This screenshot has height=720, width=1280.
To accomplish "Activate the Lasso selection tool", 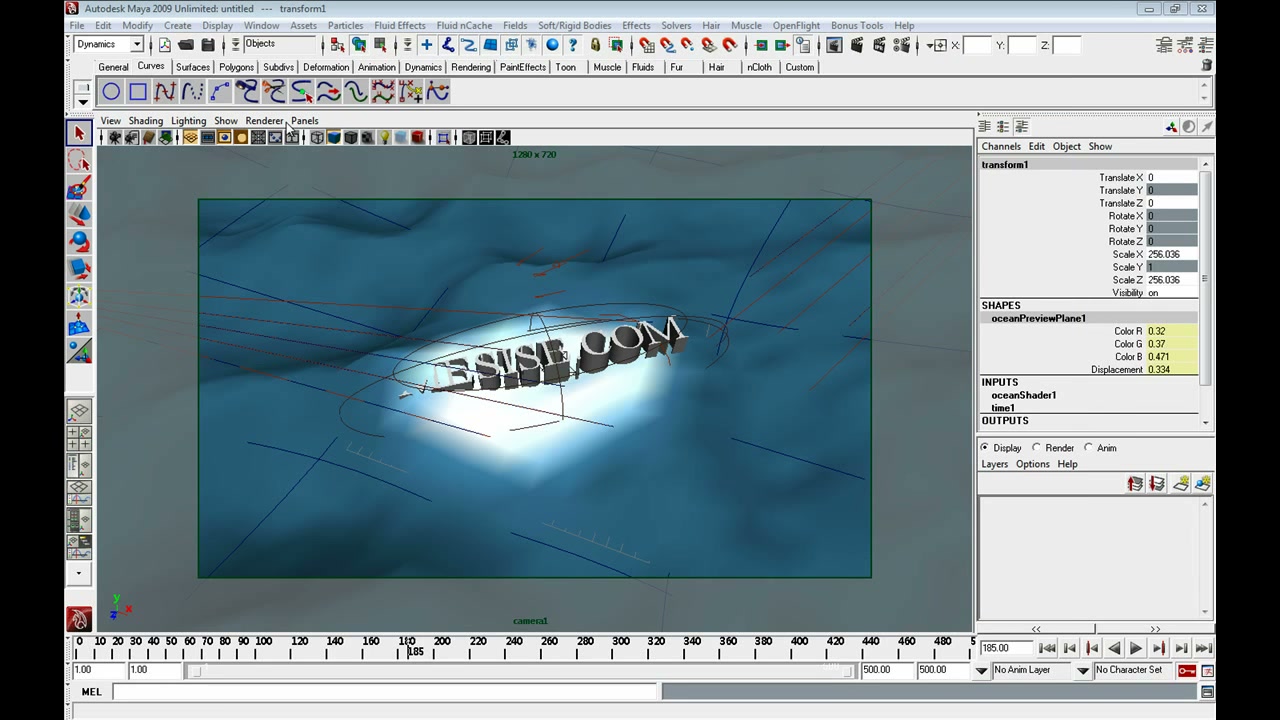I will tap(79, 161).
